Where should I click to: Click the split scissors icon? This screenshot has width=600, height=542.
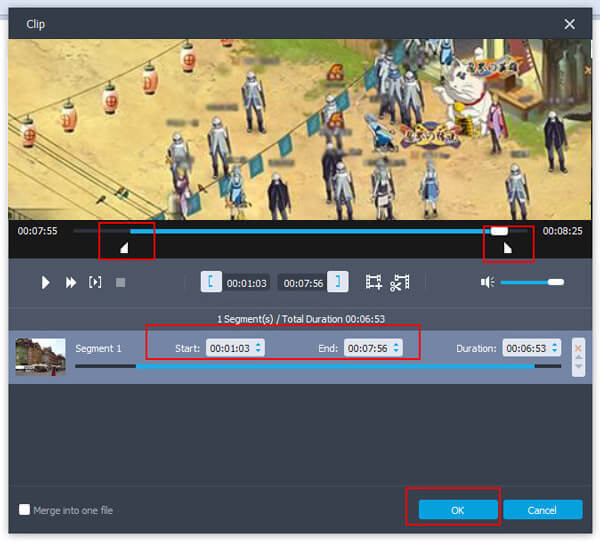(400, 283)
